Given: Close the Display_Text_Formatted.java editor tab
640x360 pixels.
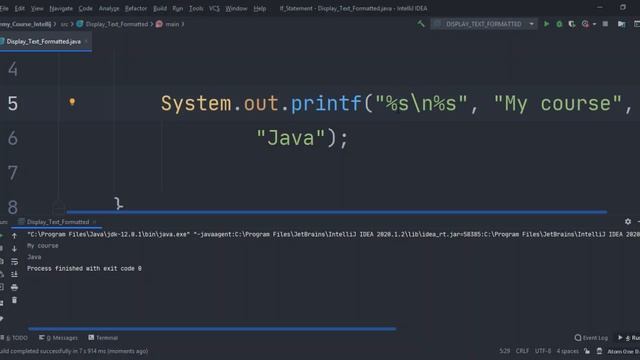Looking at the screenshot, I should point(86,42).
